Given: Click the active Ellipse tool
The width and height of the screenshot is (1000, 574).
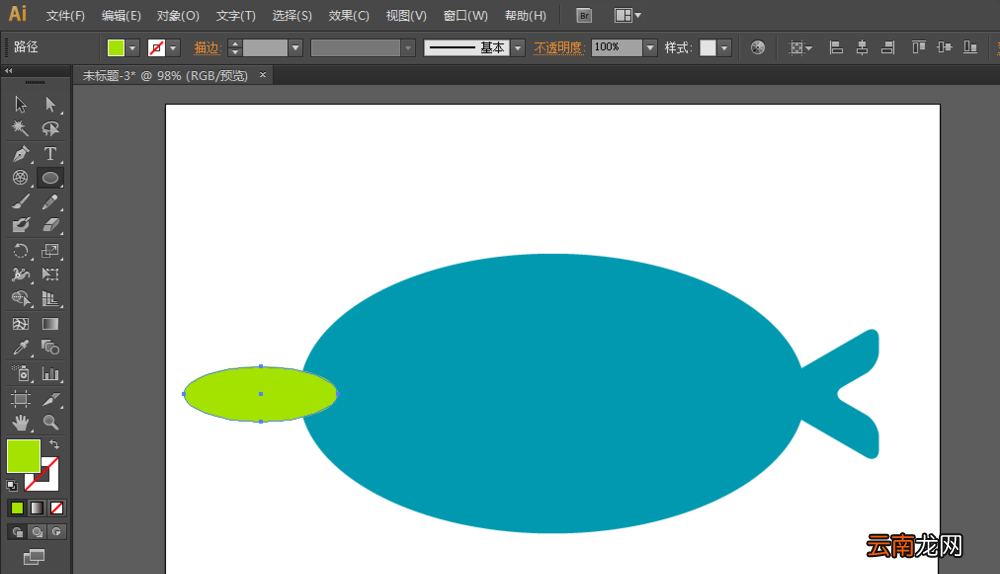Looking at the screenshot, I should [50, 178].
